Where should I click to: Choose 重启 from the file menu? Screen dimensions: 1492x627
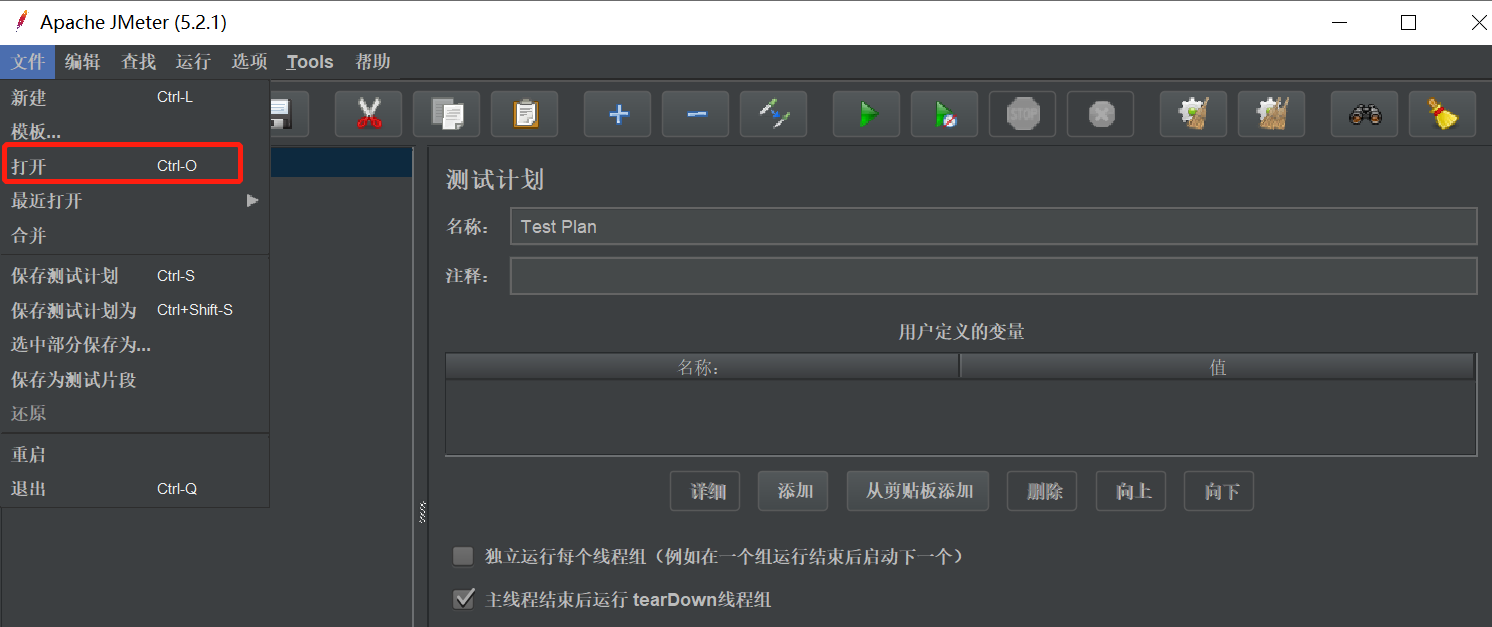point(135,455)
